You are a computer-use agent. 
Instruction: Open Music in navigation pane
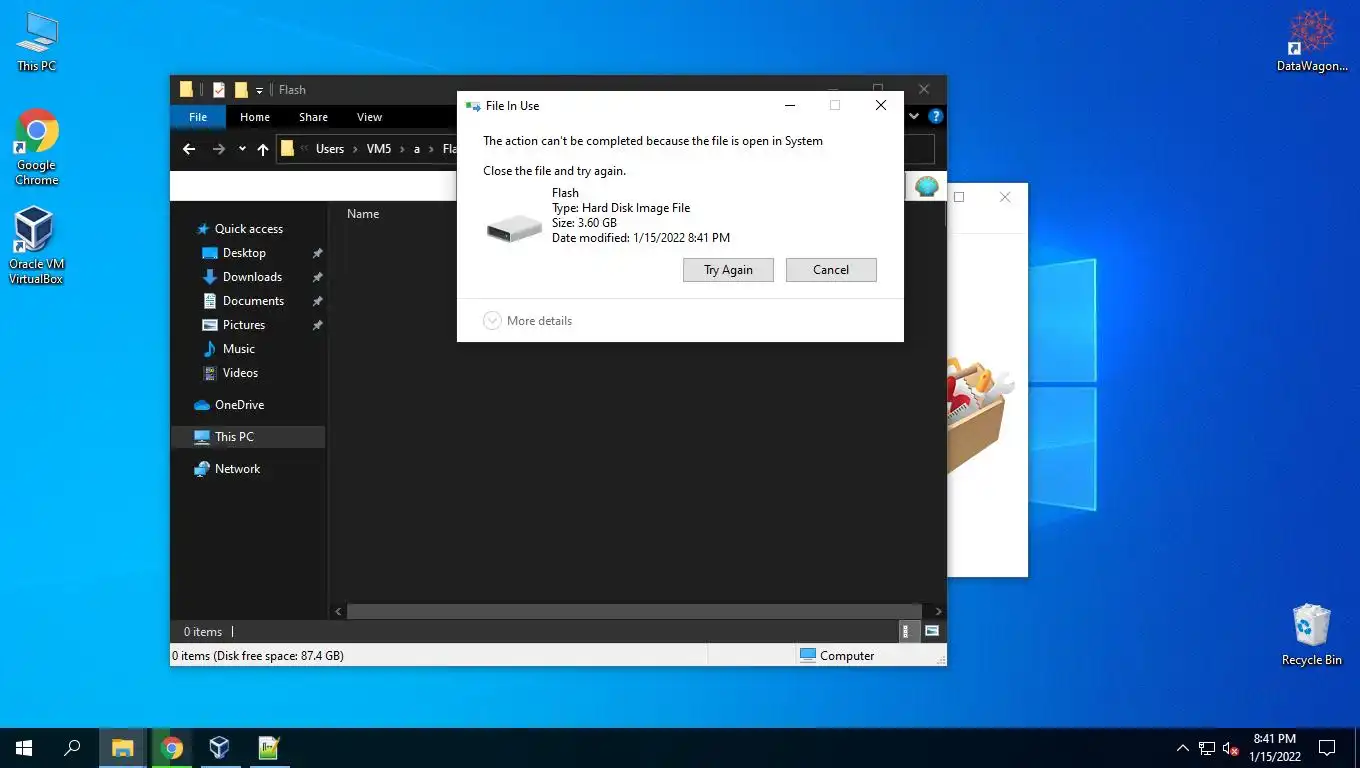[x=238, y=349]
